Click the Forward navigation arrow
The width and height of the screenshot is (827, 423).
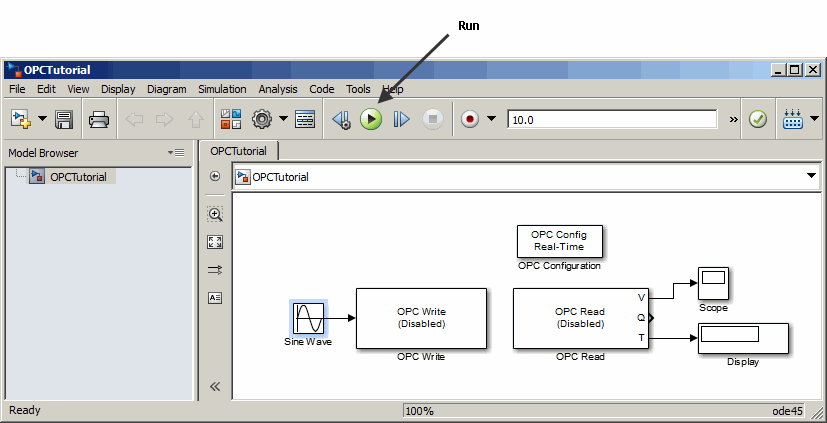click(x=165, y=120)
